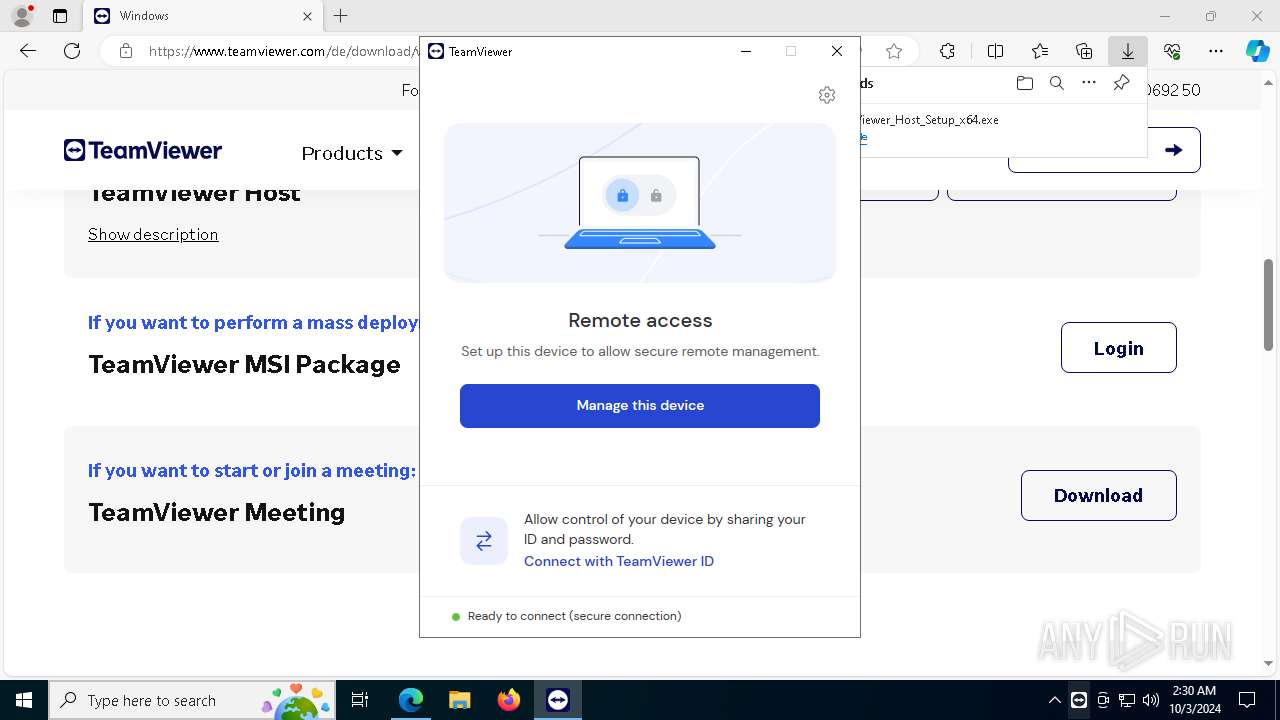Show hidden system tray icons
The image size is (1280, 720).
pyautogui.click(x=1055, y=700)
